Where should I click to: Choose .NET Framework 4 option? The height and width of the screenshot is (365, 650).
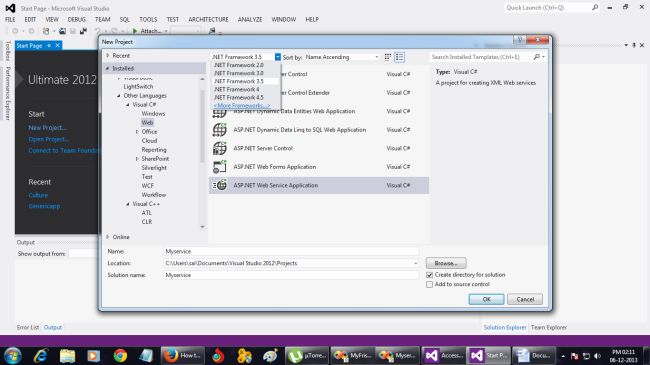pyautogui.click(x=237, y=89)
